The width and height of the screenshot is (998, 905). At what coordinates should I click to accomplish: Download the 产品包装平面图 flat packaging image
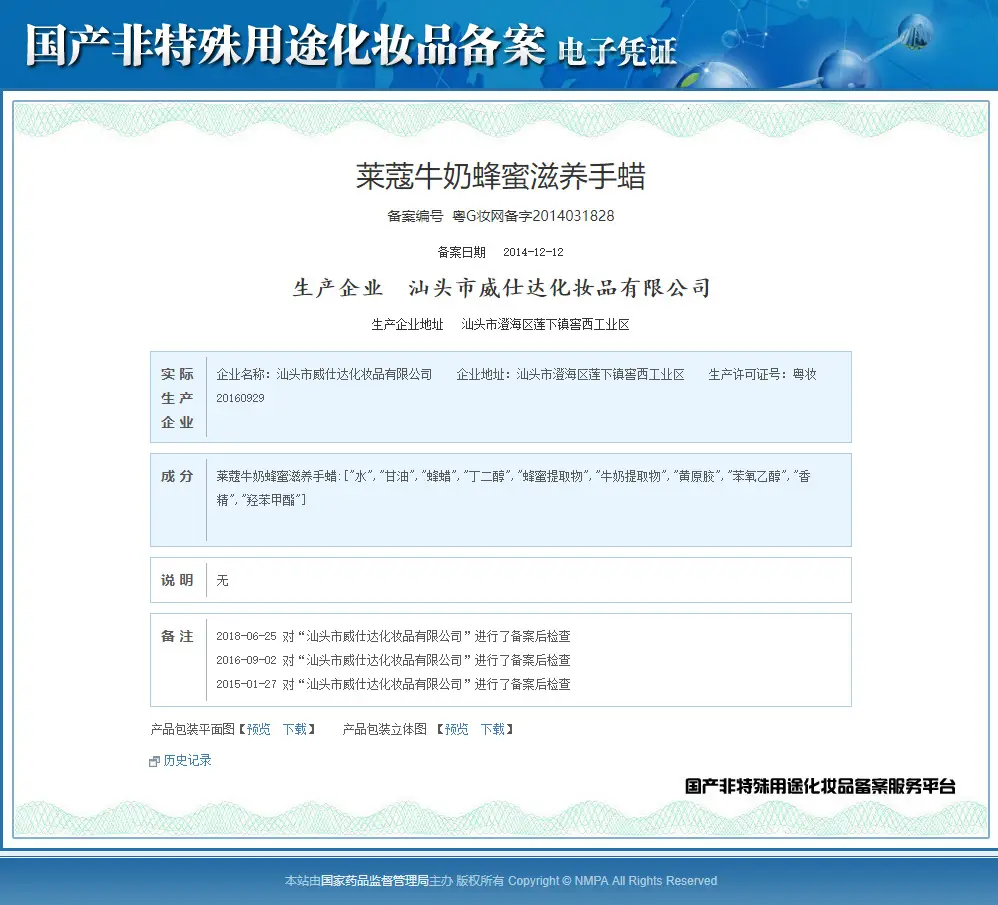(295, 729)
